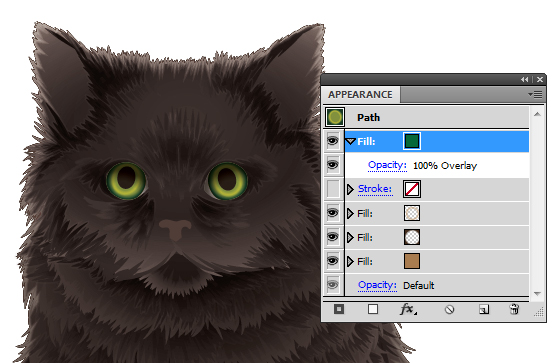This screenshot has height=363, width=558.
Task: Hide the circular gradient Fill row
Action: [x=333, y=237]
